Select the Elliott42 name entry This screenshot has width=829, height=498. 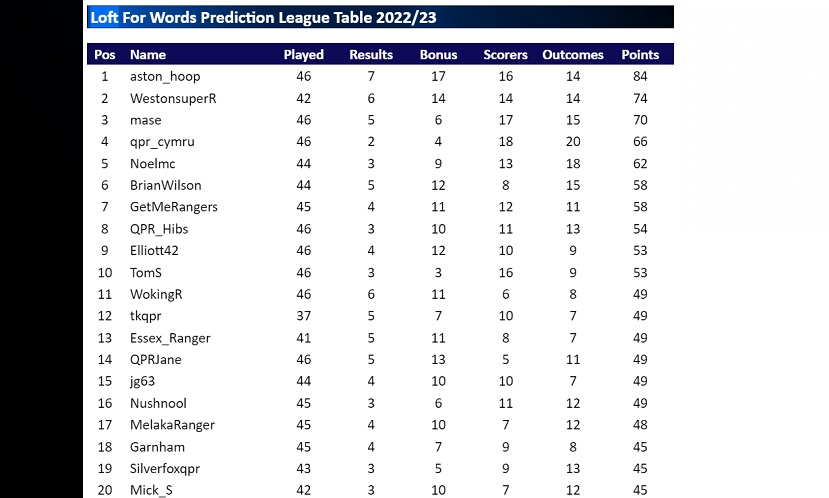(154, 251)
